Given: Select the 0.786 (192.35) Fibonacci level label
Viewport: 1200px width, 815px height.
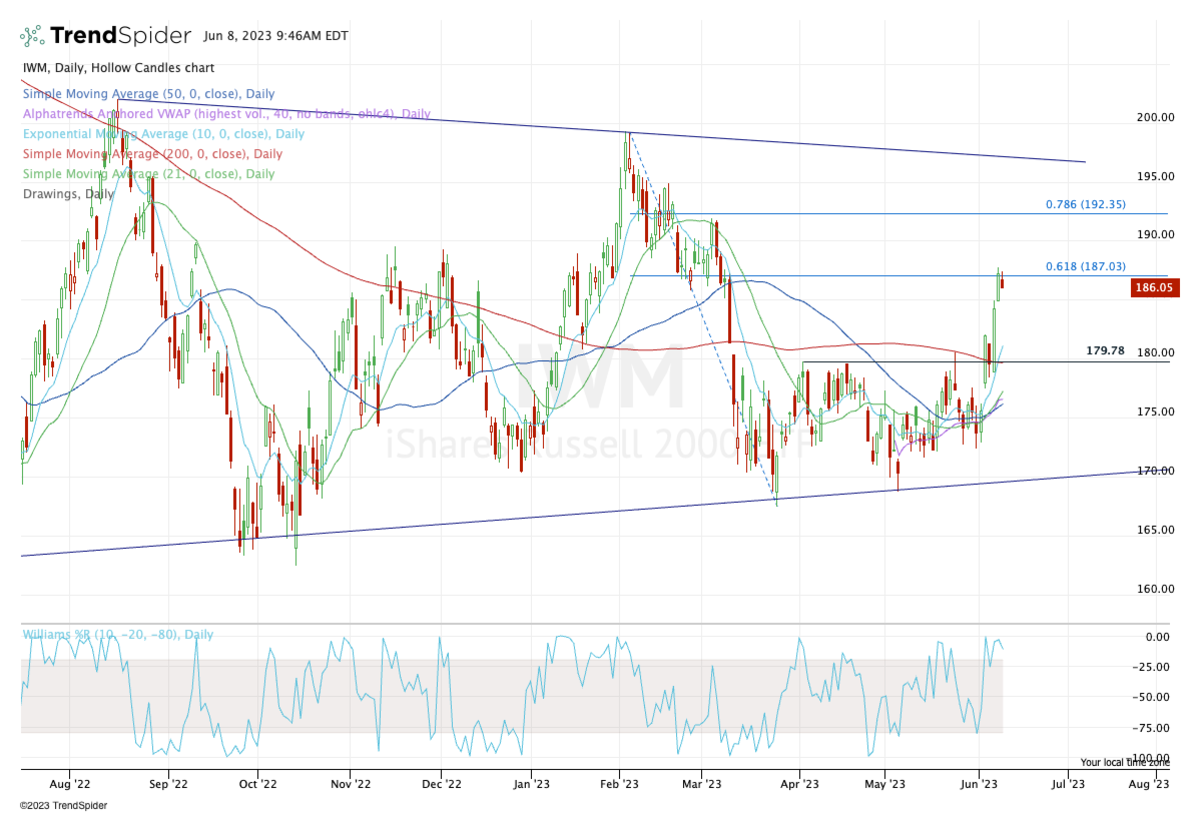Looking at the screenshot, I should (x=1085, y=204).
